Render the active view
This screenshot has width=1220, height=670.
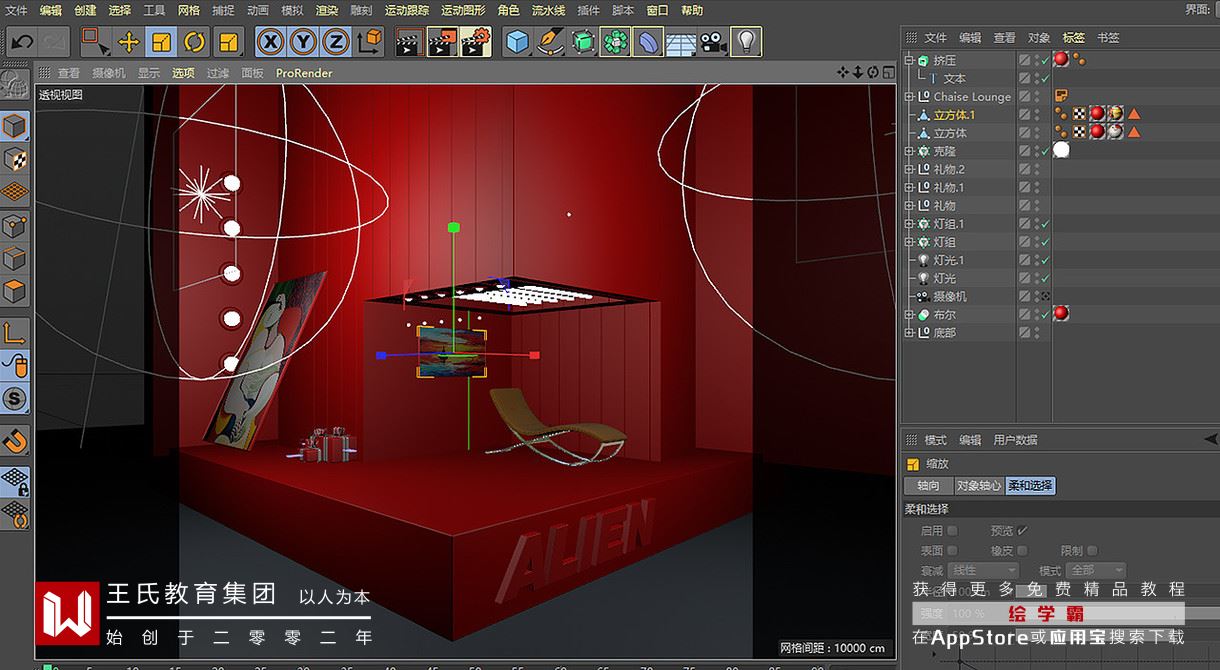pyautogui.click(x=408, y=42)
